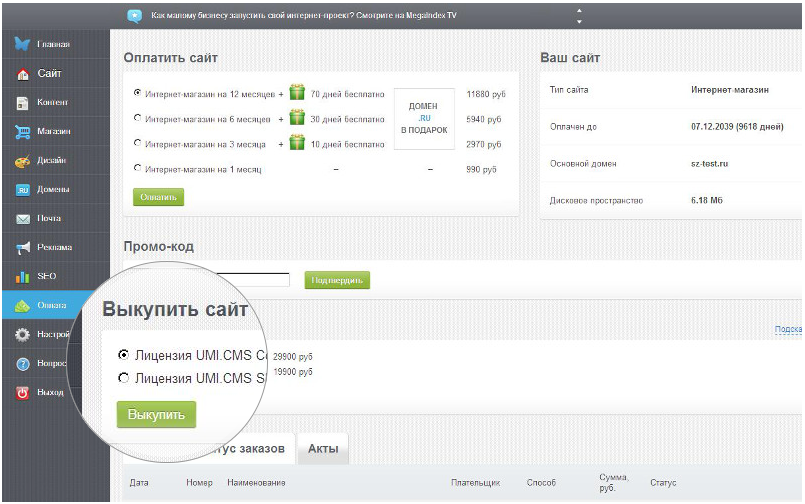Click the question mark help icon
The height and width of the screenshot is (504, 805).
pos(23,364)
